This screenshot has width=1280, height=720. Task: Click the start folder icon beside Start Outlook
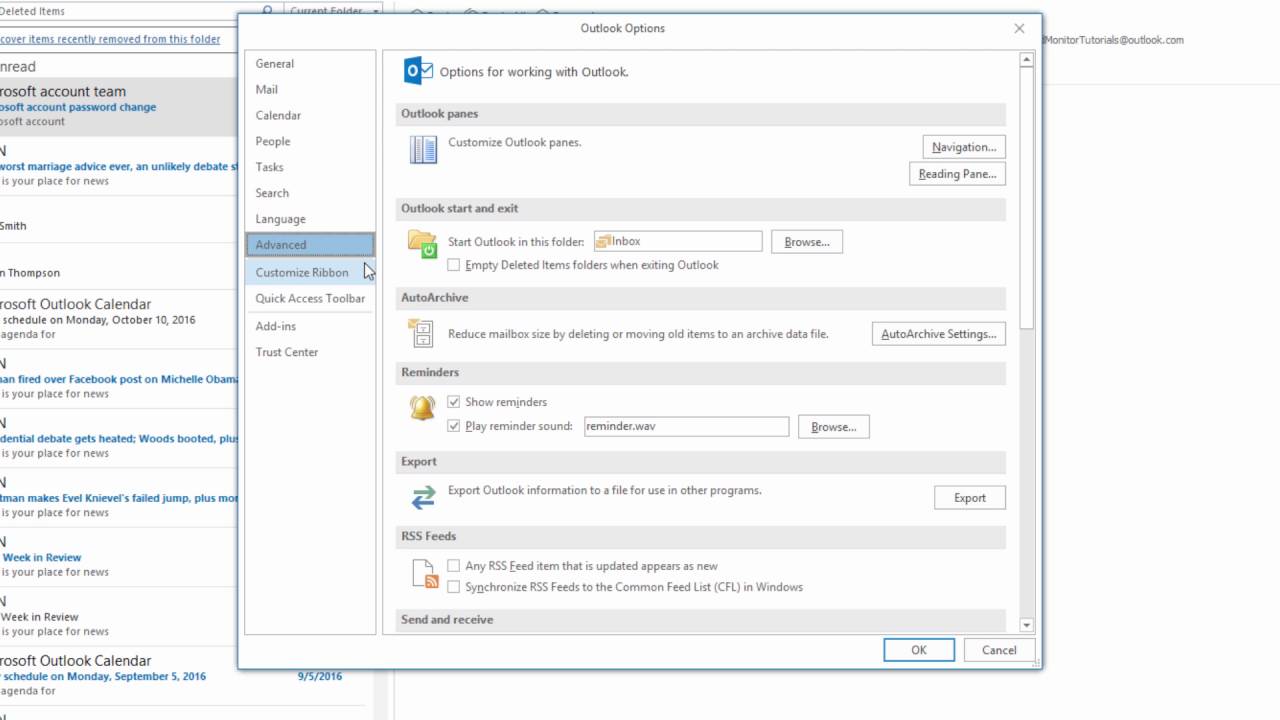422,244
